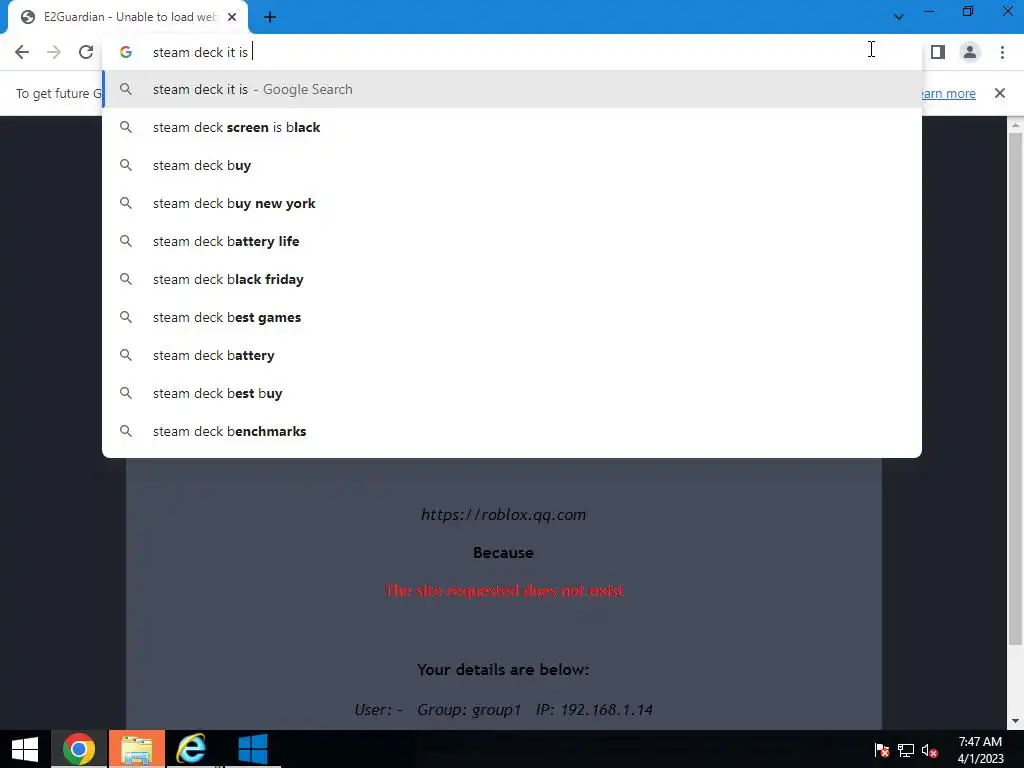Pick suggestion 'steam deck battery life'
The image size is (1024, 768).
click(512, 241)
